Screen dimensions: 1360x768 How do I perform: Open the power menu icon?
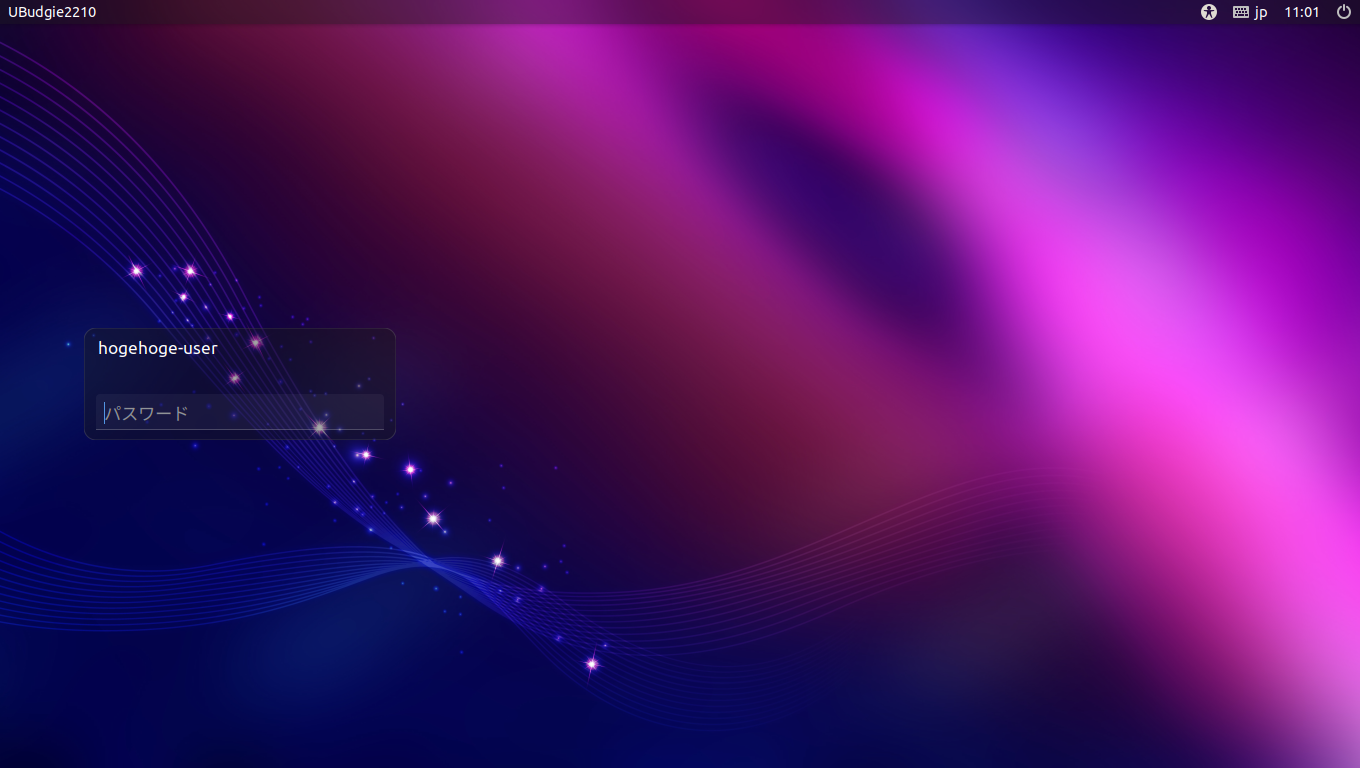[x=1344, y=12]
